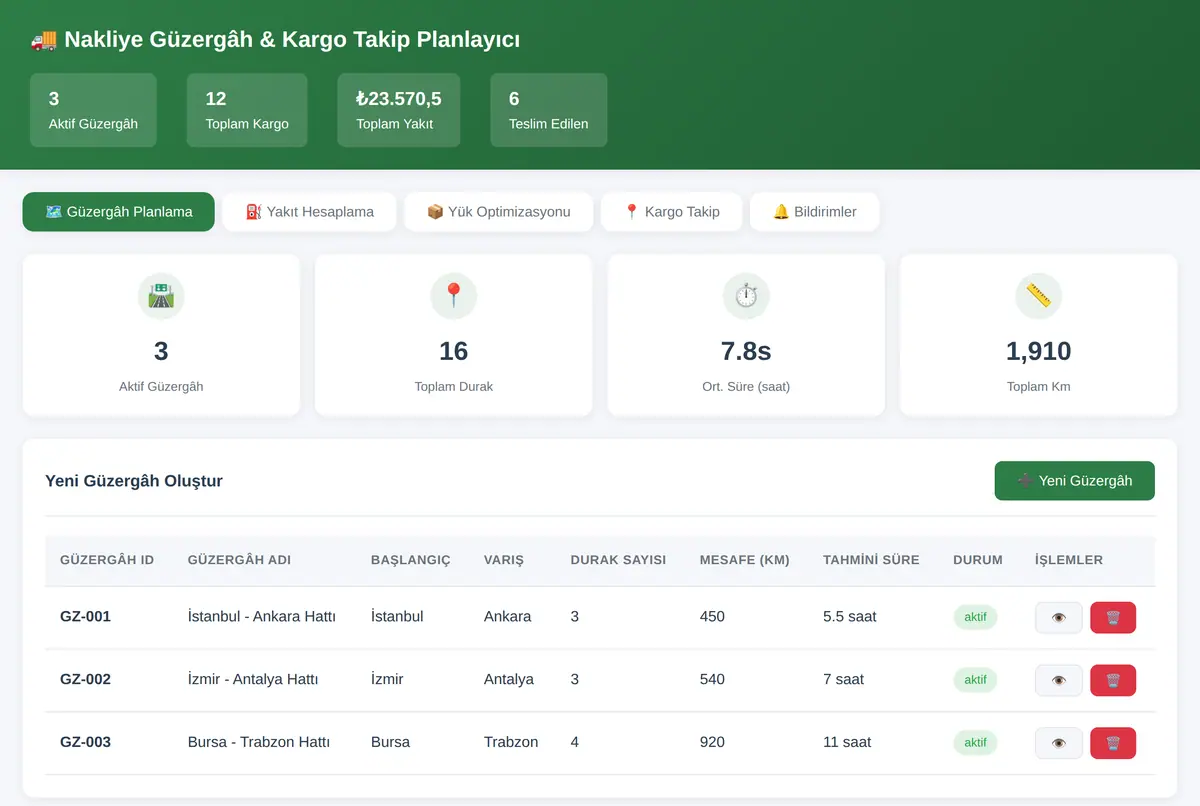Delete the İstanbul - Ankara Hattı route
The width and height of the screenshot is (1200, 806).
(x=1113, y=618)
